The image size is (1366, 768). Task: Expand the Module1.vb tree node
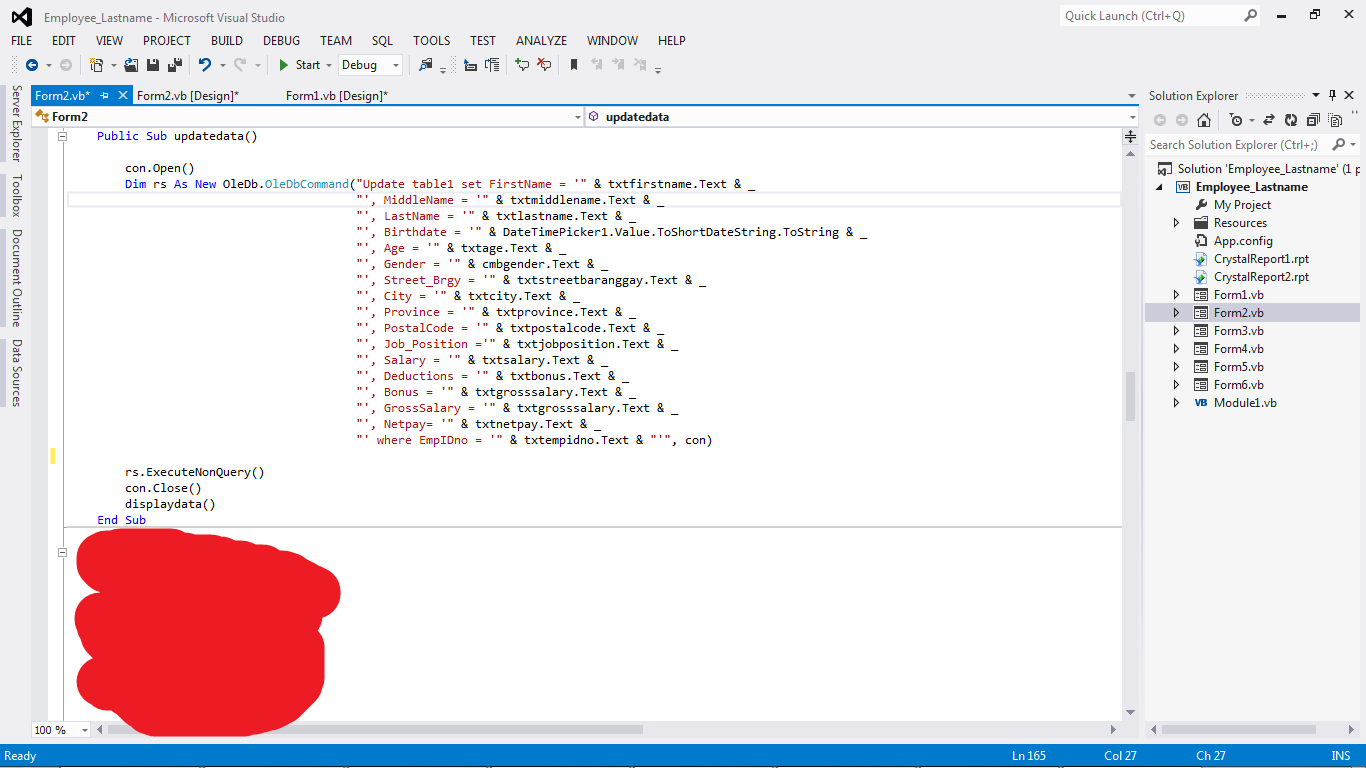[1177, 403]
